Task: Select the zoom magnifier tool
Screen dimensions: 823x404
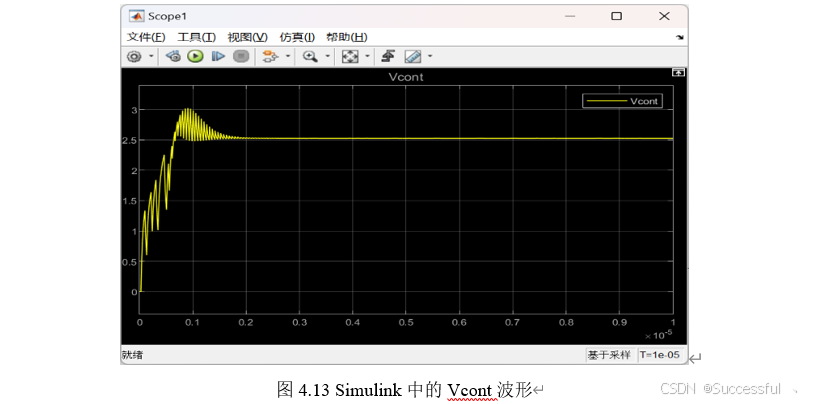Action: [311, 57]
